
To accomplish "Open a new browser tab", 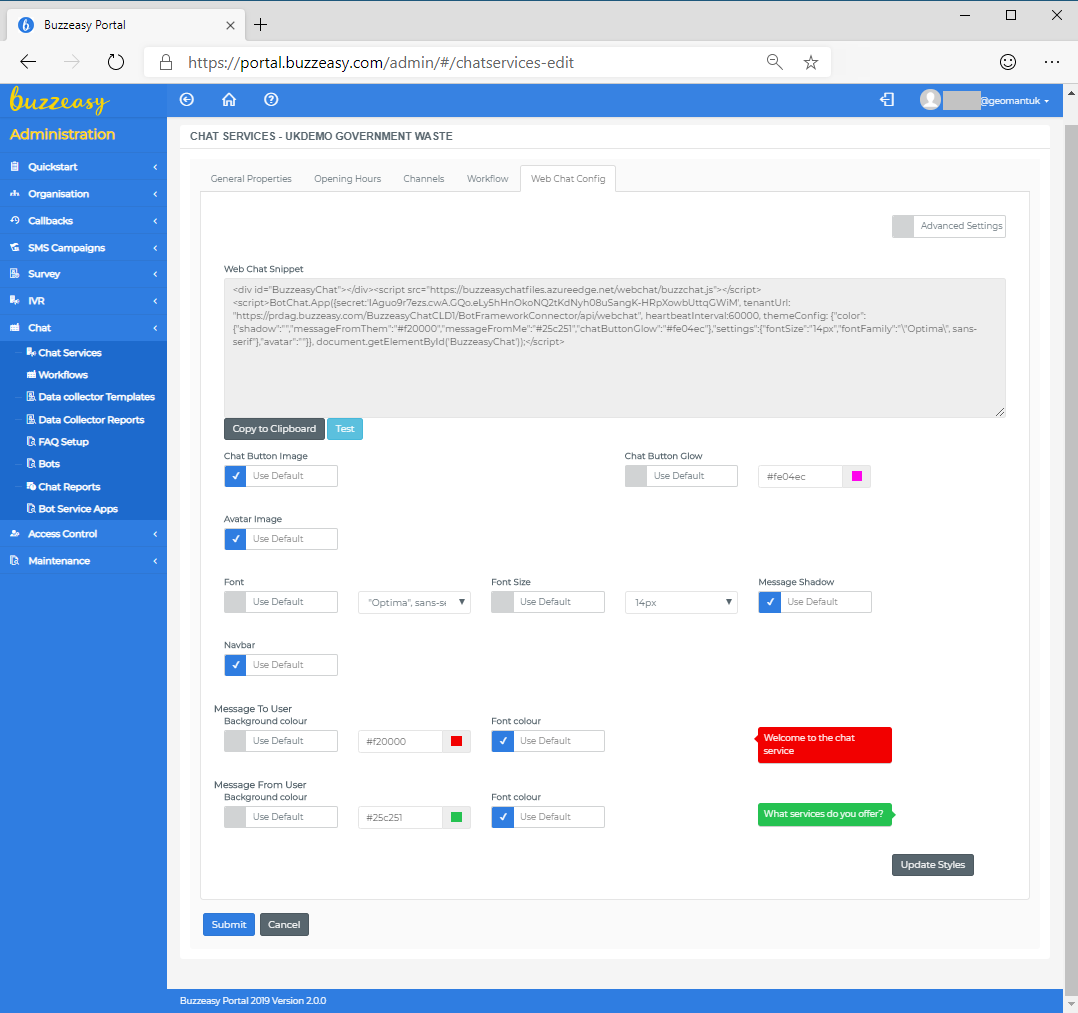I will [x=261, y=25].
